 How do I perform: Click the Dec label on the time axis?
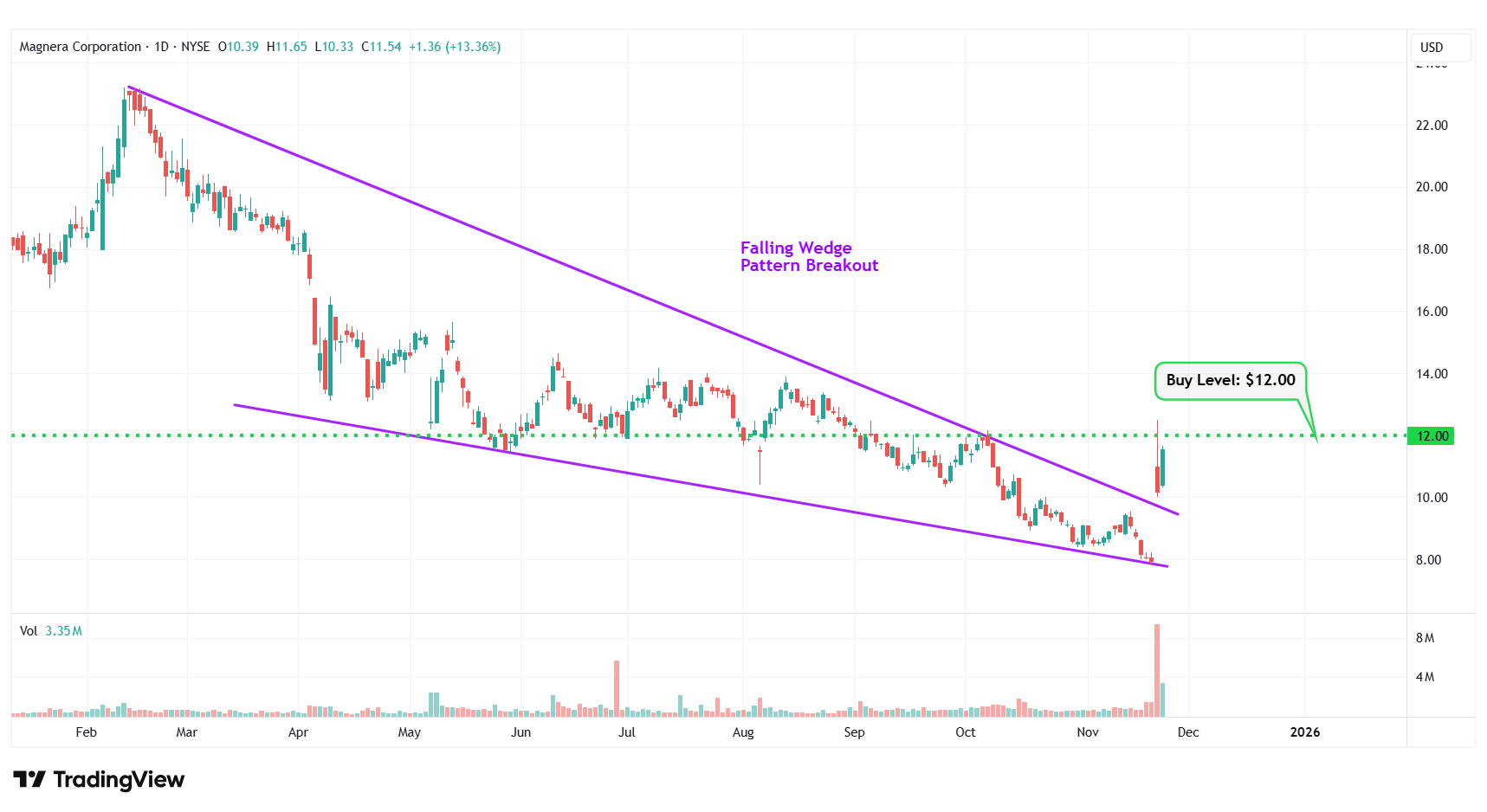1188,732
